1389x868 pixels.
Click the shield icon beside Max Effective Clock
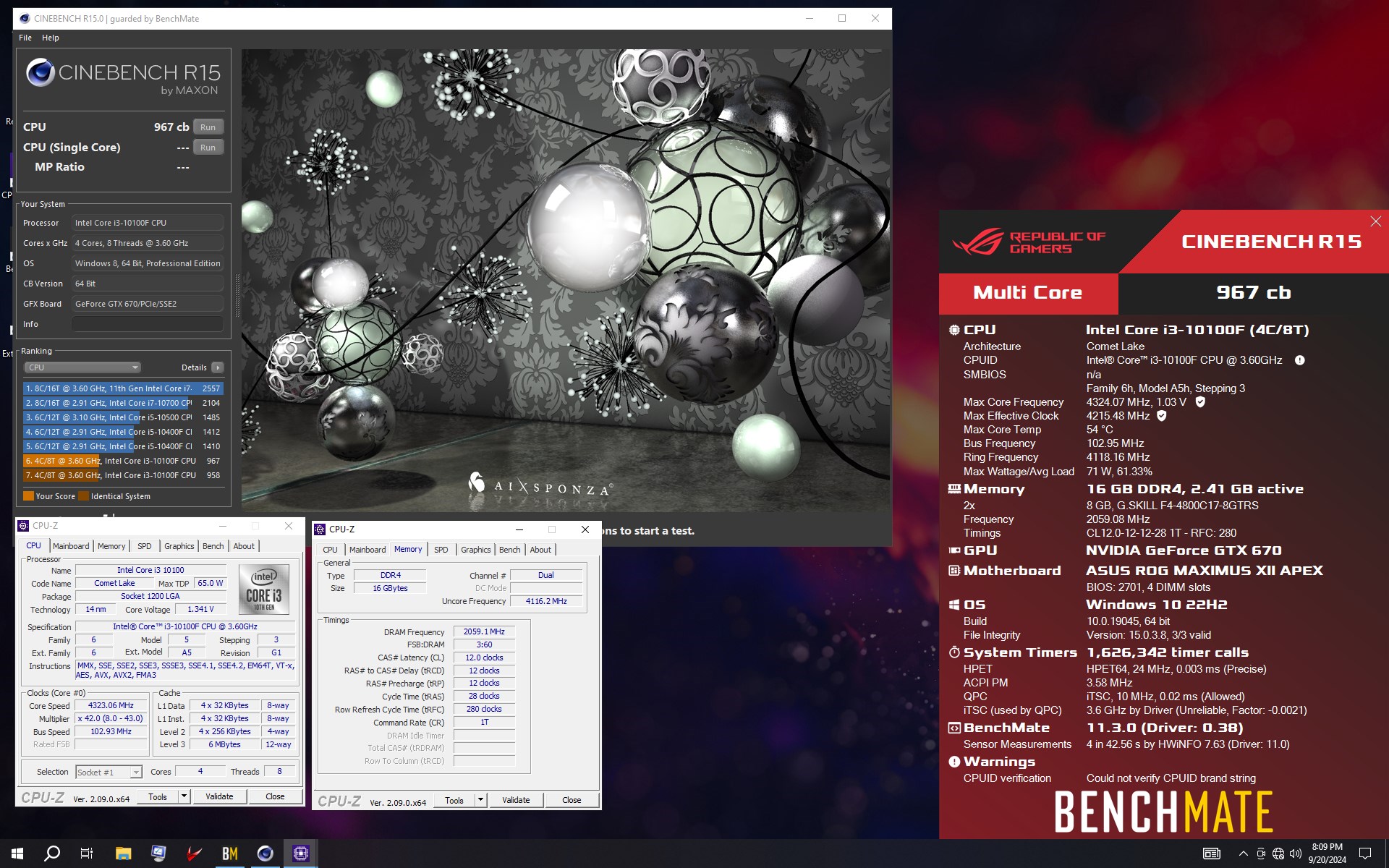click(x=1162, y=415)
